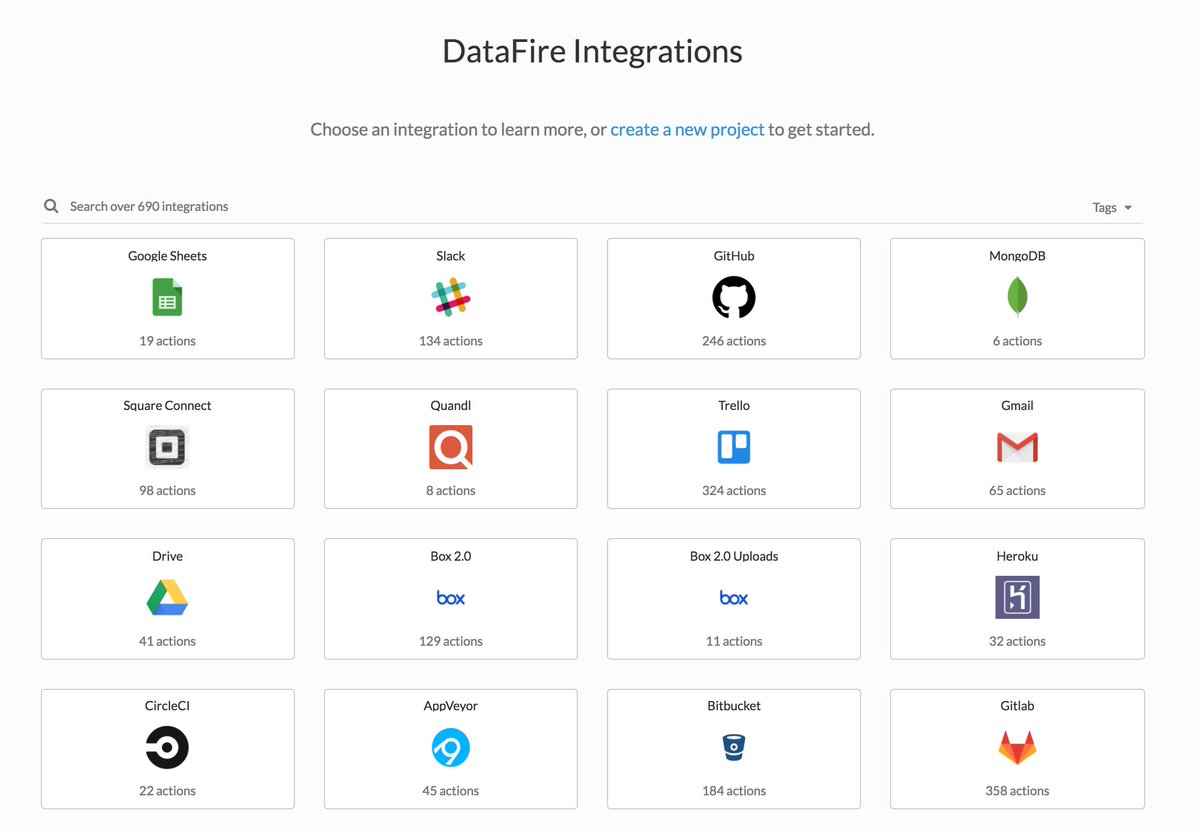Select the Heroku card title
This screenshot has height=833, width=1200.
click(x=1017, y=556)
